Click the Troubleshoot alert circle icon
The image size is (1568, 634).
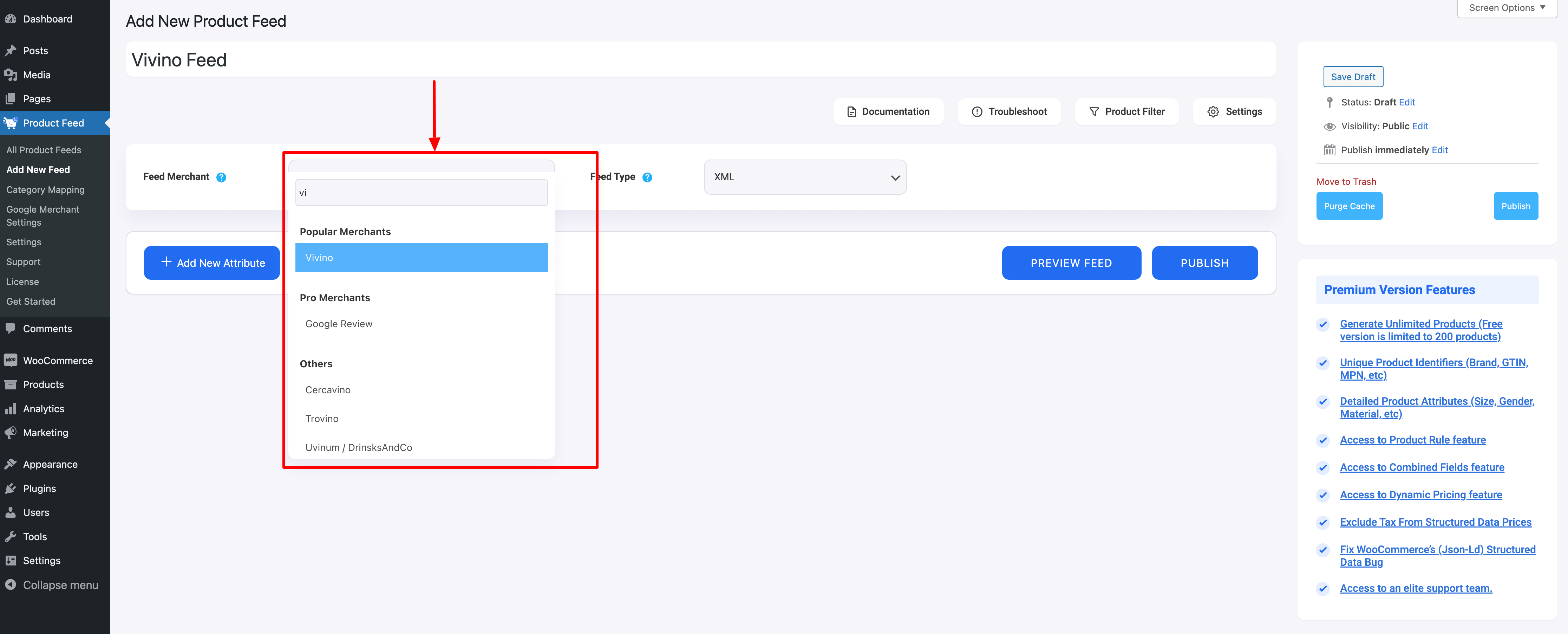click(x=976, y=112)
